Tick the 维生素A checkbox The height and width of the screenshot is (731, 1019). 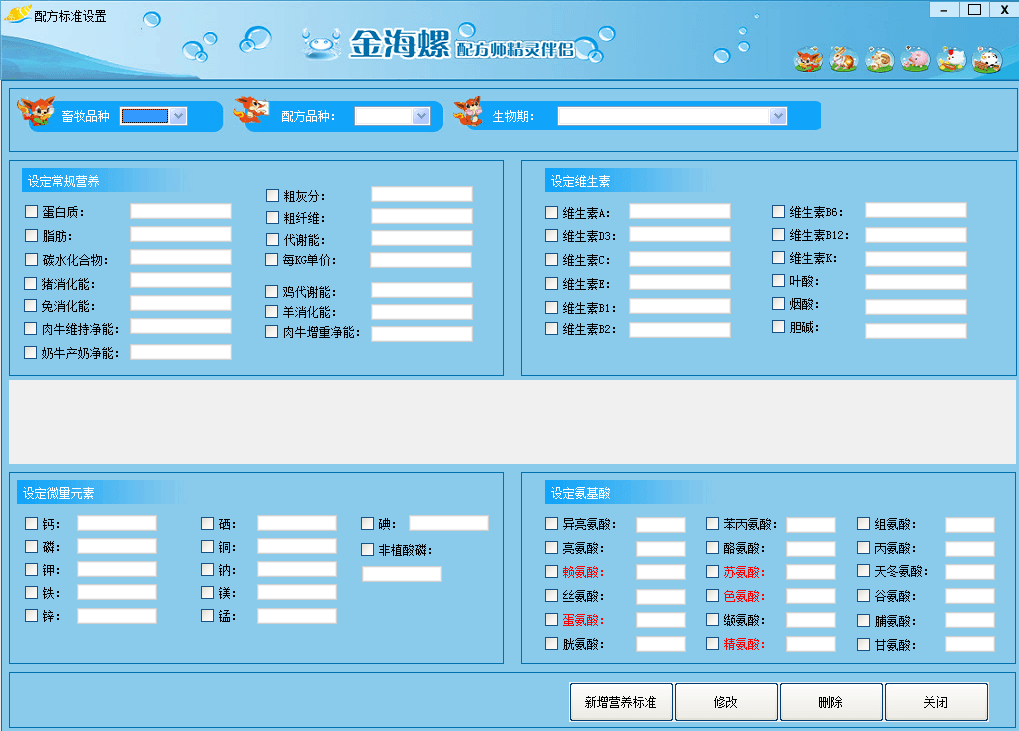click(552, 212)
